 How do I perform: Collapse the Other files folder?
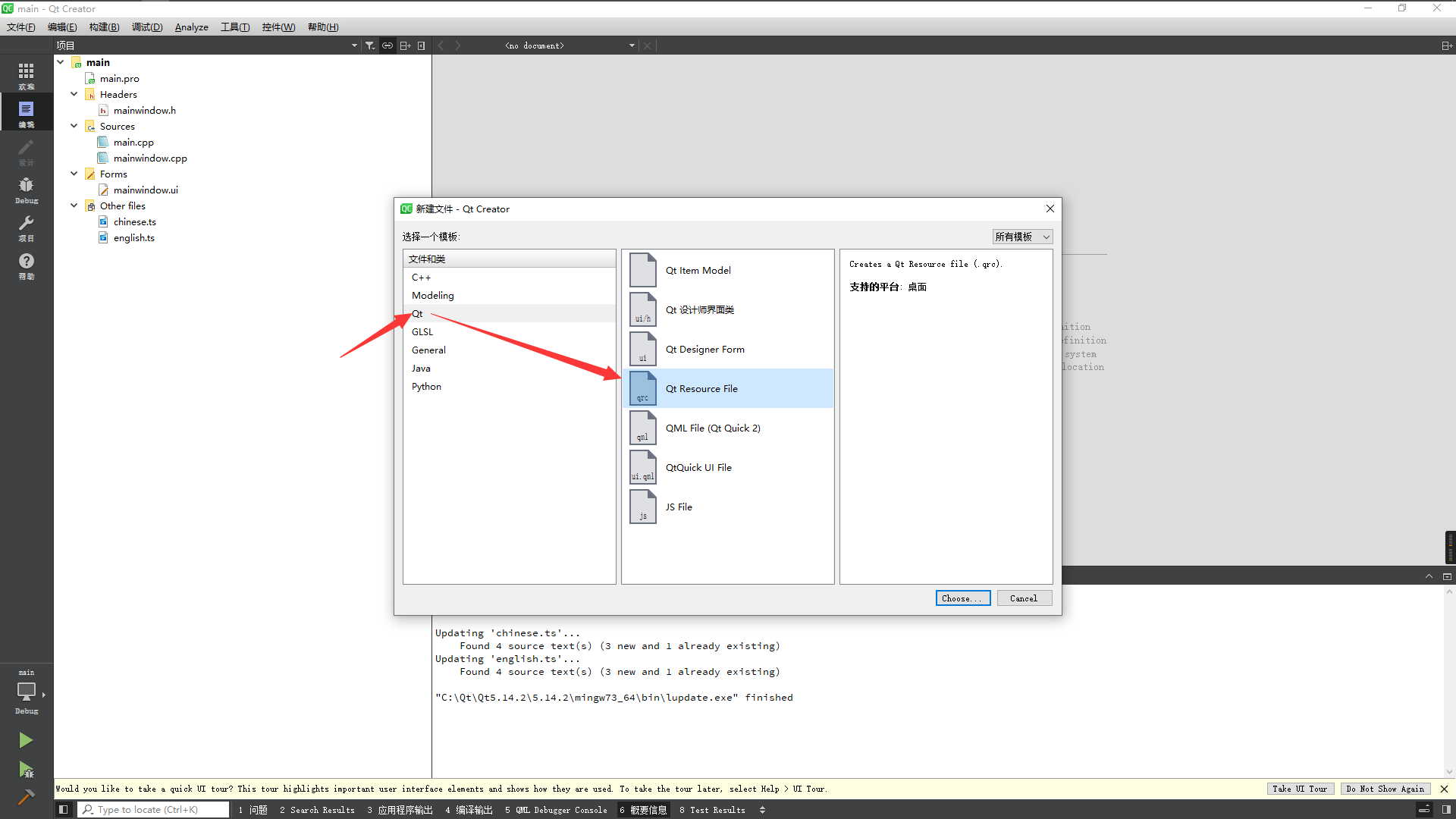point(74,206)
